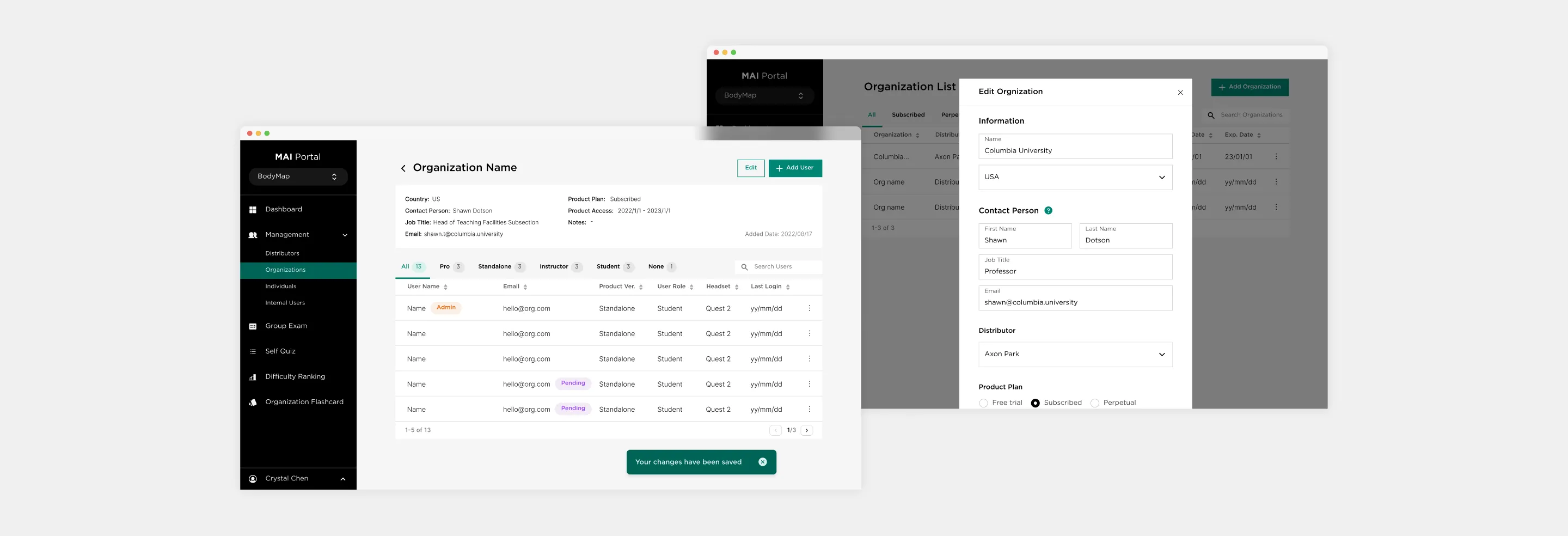This screenshot has height=536, width=1568.
Task: Click the Edit button on Organization Name page
Action: 751,168
